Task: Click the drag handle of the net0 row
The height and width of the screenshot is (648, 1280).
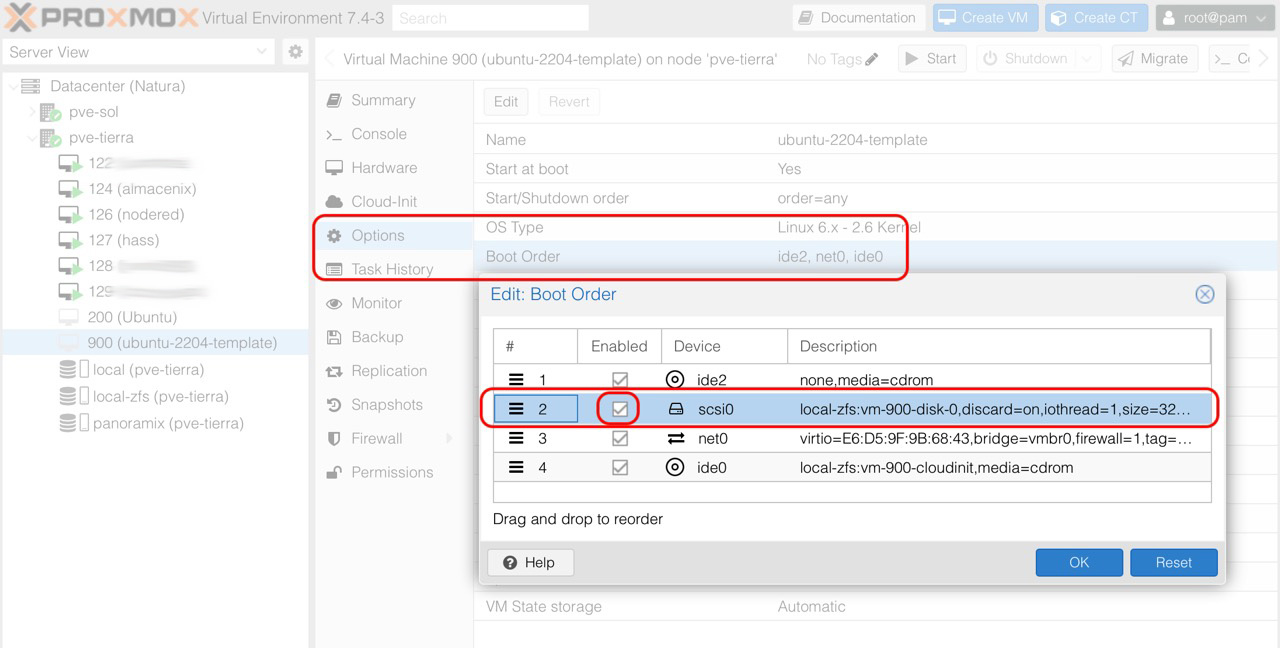Action: (x=516, y=438)
